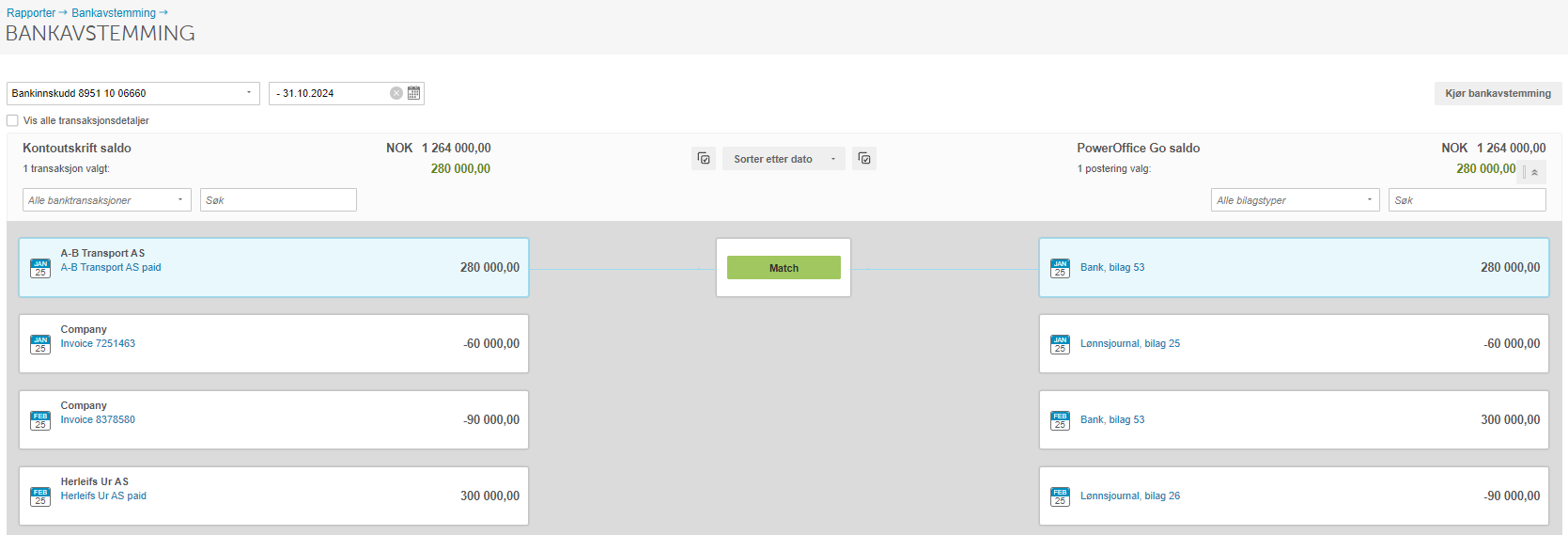The image size is (1568, 535).
Task: Open the date picker calendar icon
Action: pos(413,93)
